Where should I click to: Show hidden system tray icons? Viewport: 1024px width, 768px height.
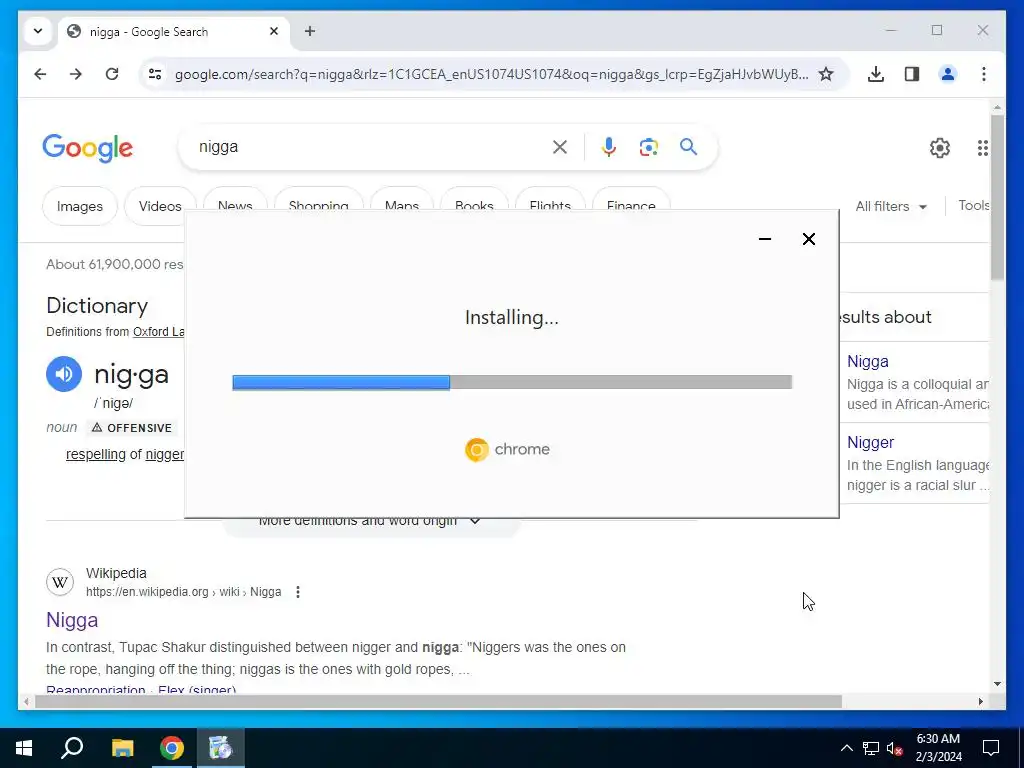pyautogui.click(x=846, y=748)
